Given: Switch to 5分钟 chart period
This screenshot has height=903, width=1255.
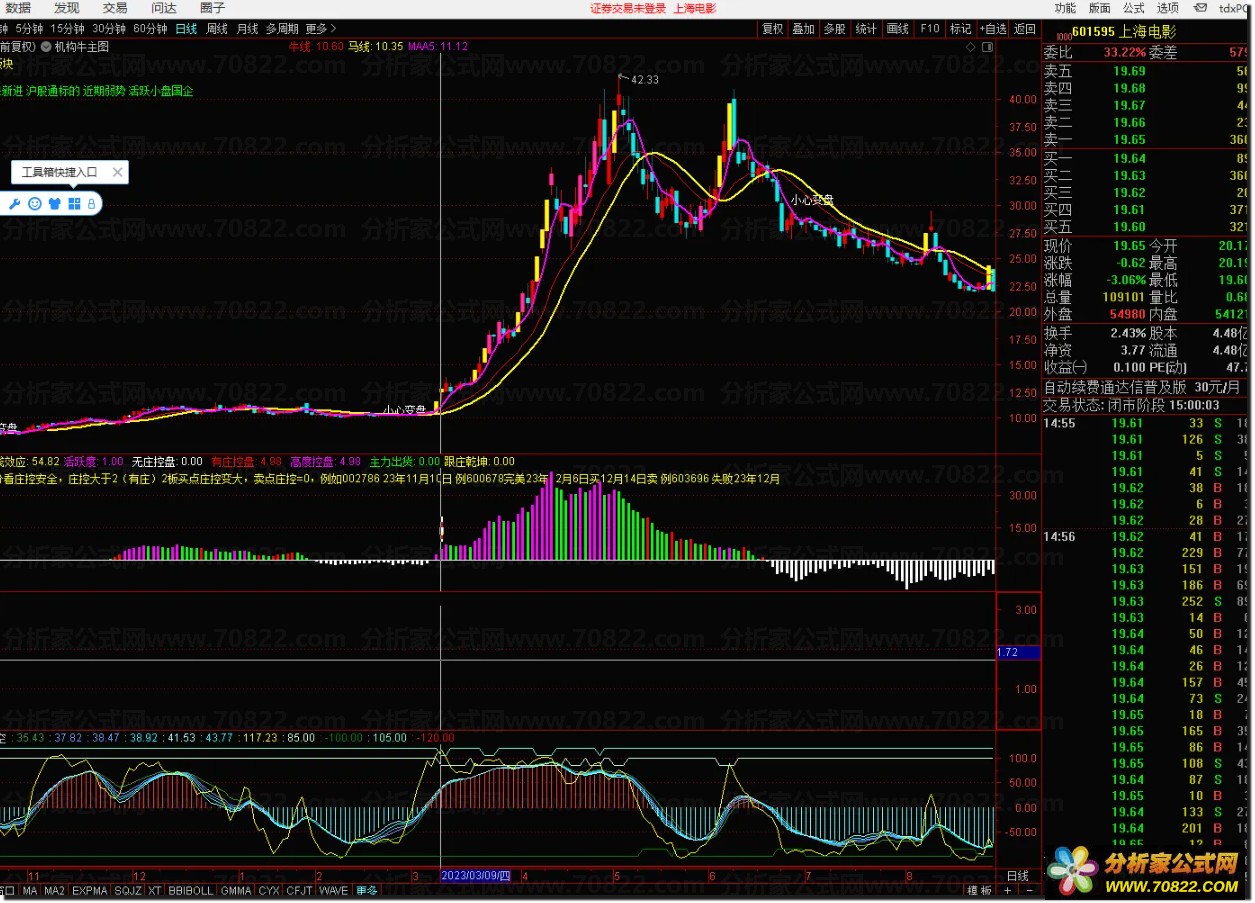Looking at the screenshot, I should tap(30, 29).
